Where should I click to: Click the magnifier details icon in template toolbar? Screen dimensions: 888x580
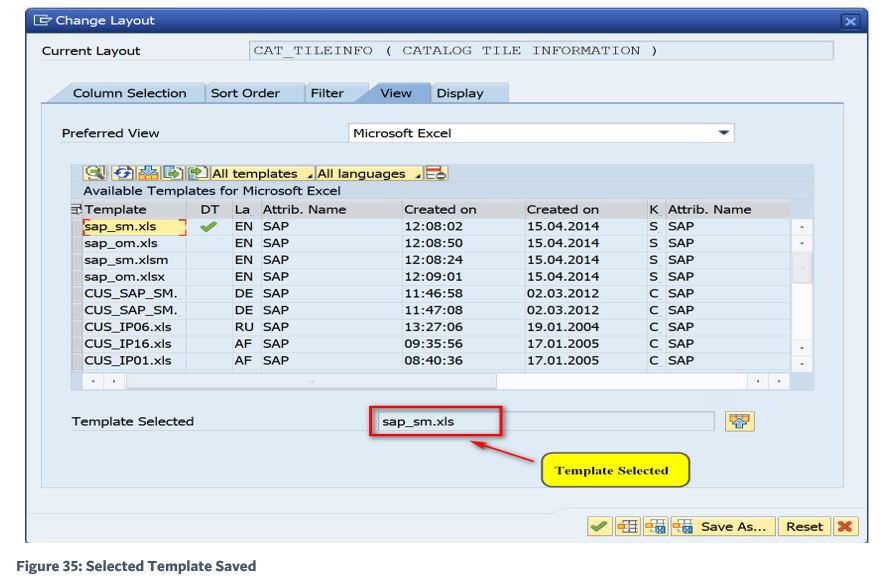point(95,173)
